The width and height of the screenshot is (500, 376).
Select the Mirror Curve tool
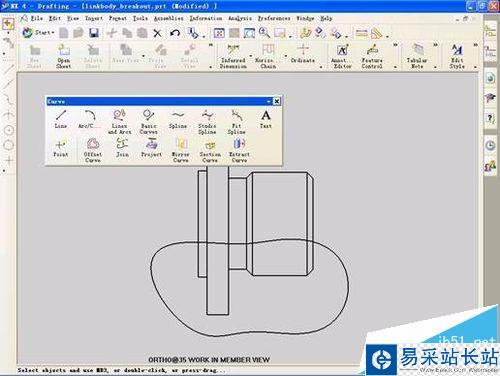pos(180,150)
